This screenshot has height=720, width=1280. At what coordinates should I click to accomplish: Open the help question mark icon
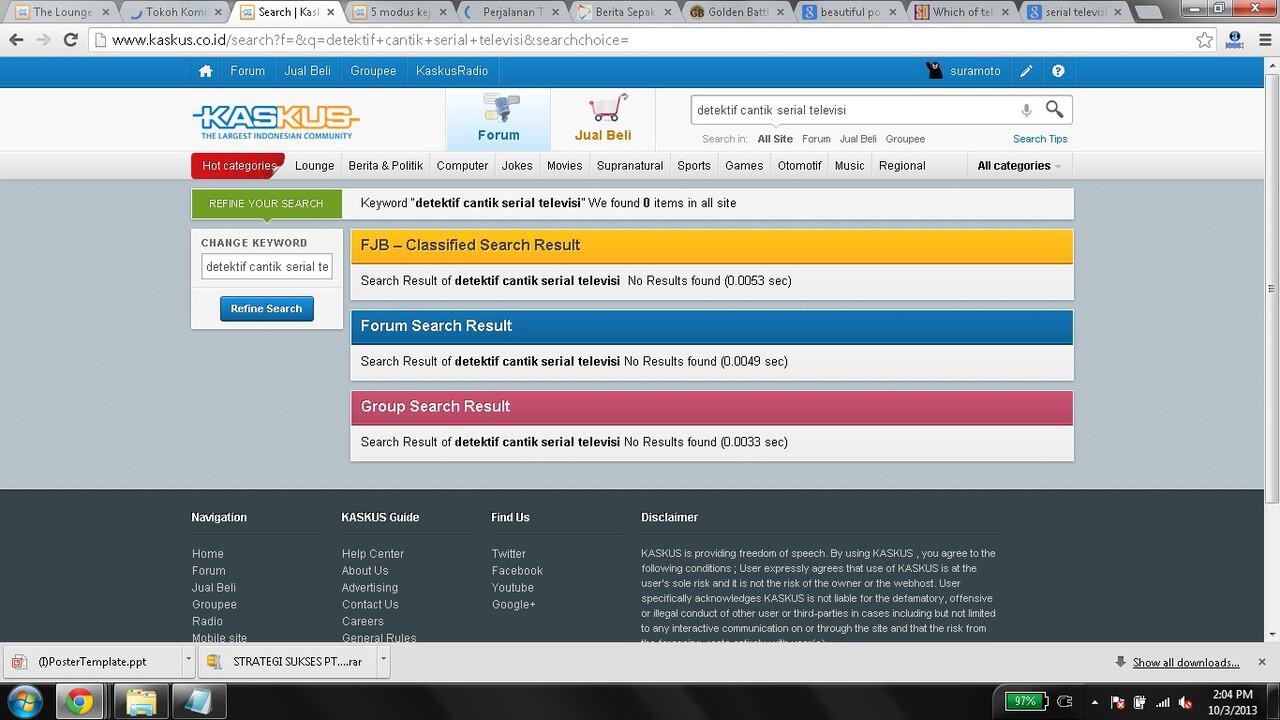(x=1058, y=71)
